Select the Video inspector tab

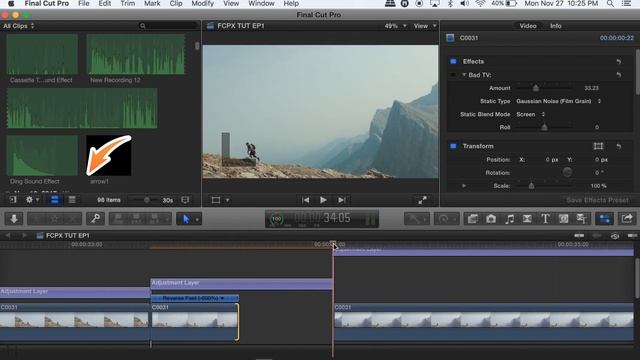[x=528, y=26]
